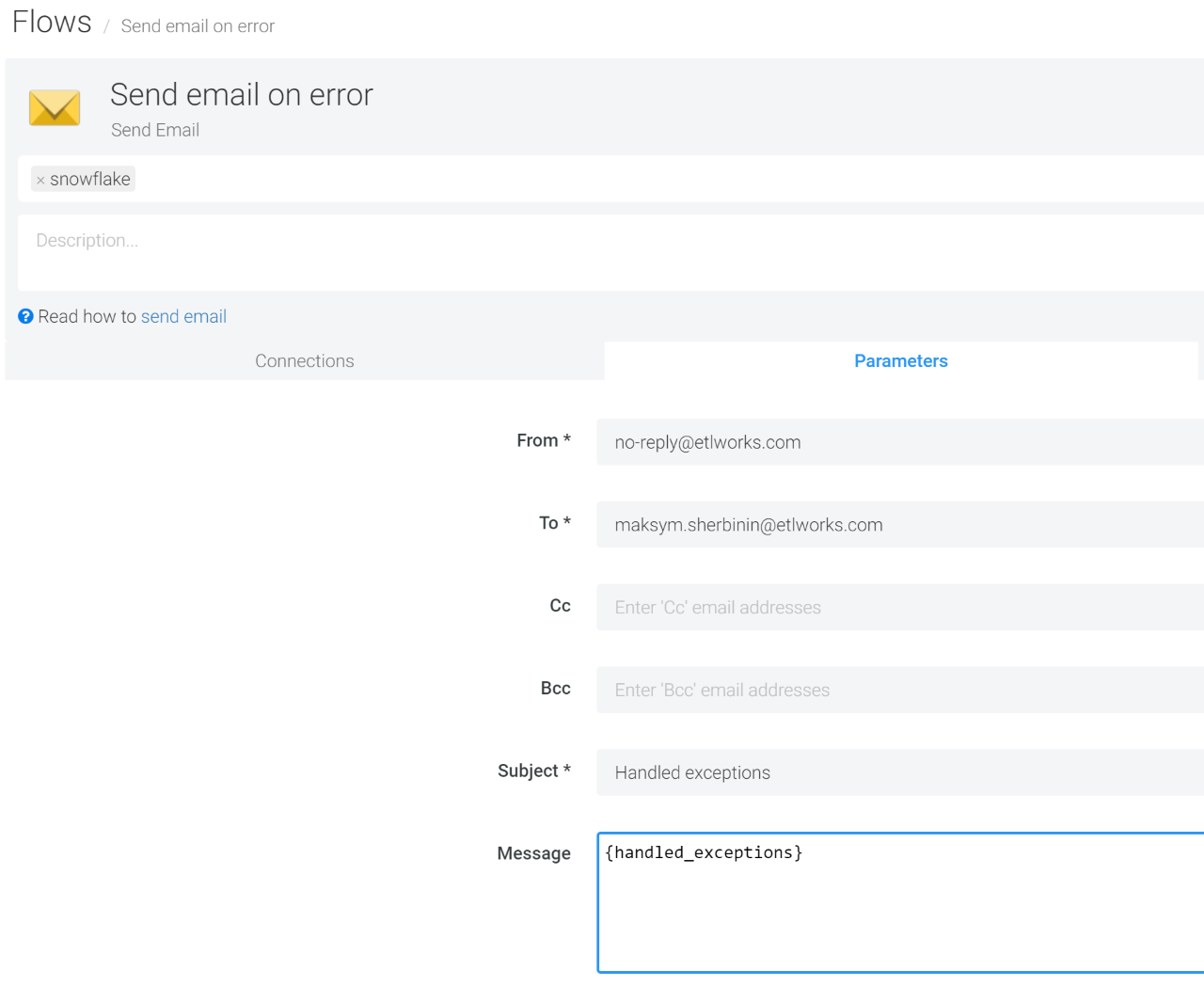1204x986 pixels.
Task: Click the Bcc label
Action: pyautogui.click(x=556, y=689)
